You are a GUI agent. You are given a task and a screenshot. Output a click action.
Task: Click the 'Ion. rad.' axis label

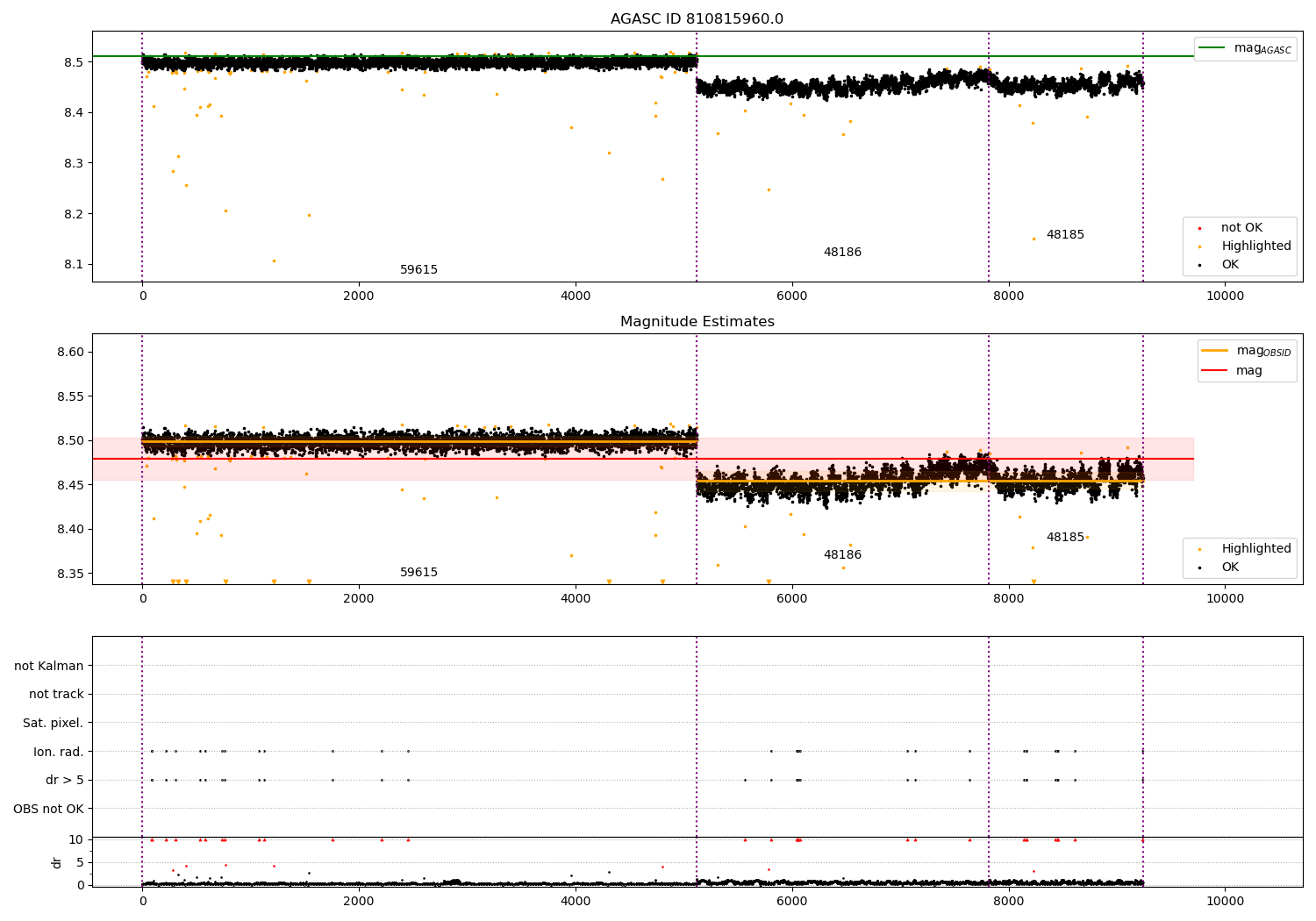tap(59, 753)
